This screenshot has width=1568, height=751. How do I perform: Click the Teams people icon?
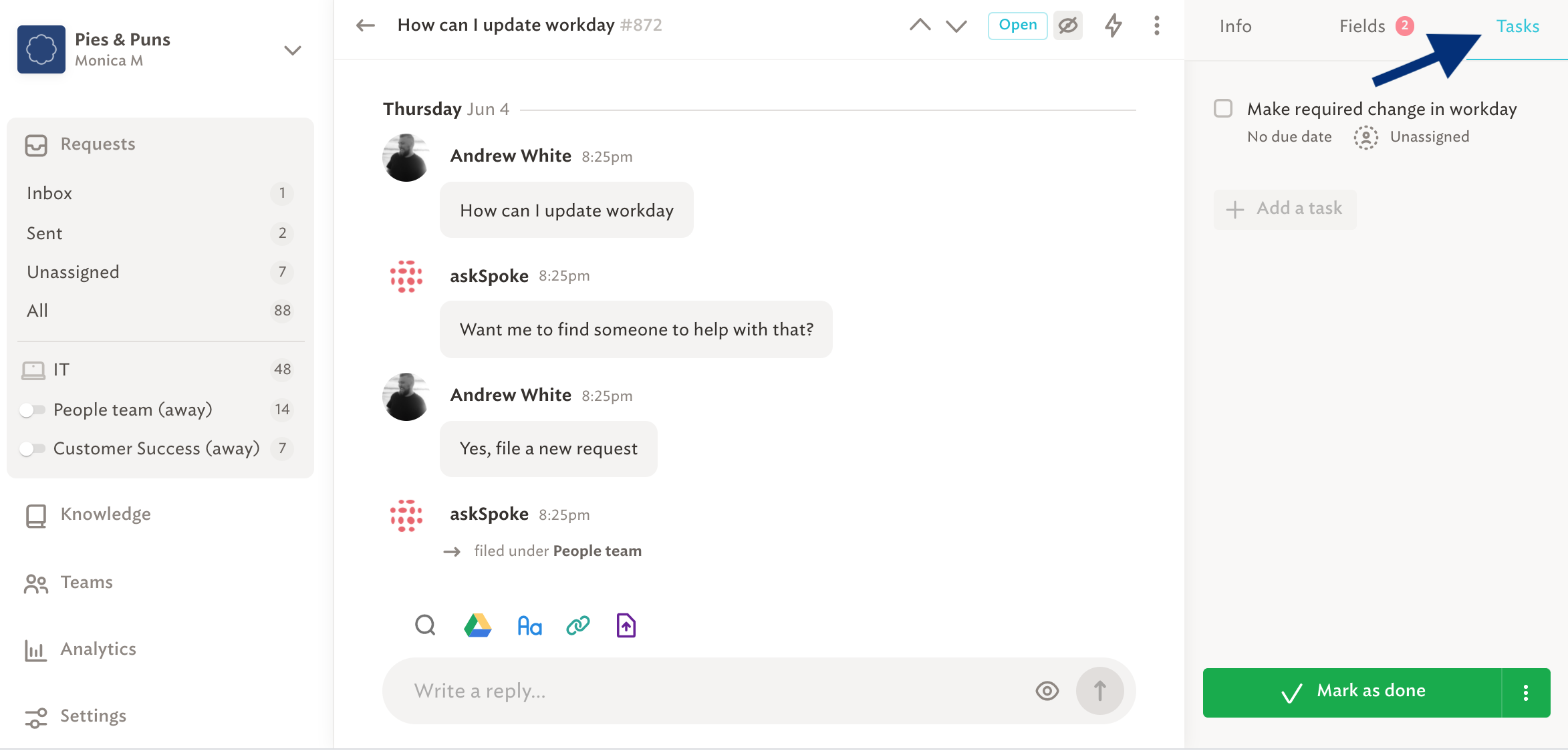point(36,584)
